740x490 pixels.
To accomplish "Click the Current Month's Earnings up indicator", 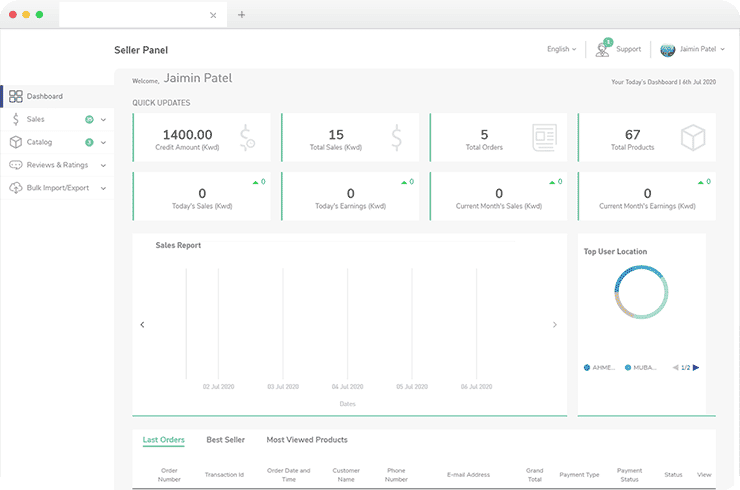I will coord(700,182).
